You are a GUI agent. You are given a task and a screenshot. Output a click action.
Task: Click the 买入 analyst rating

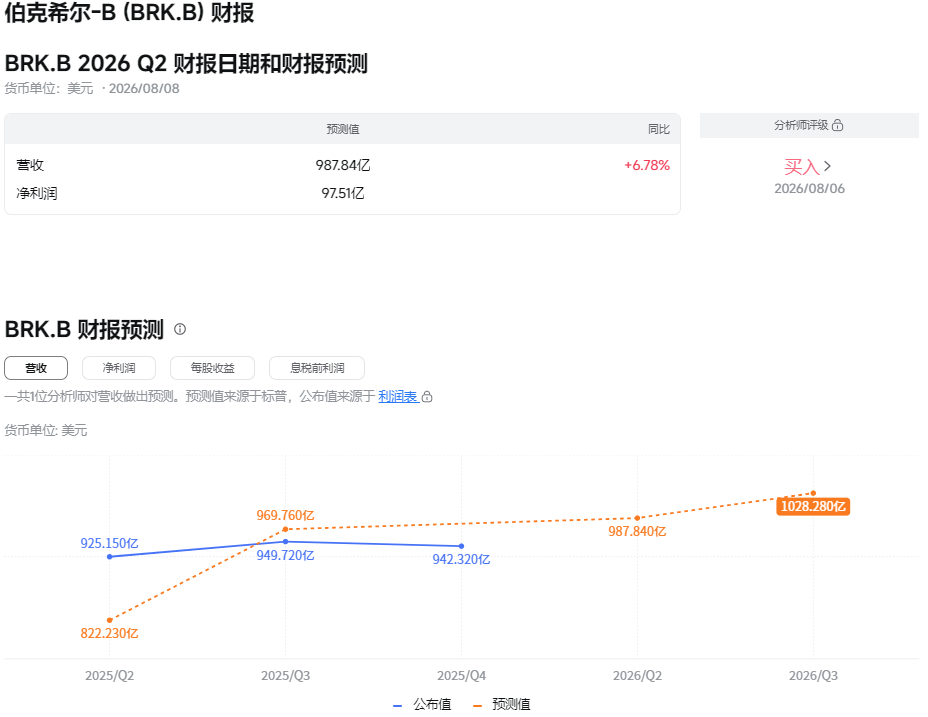802,166
